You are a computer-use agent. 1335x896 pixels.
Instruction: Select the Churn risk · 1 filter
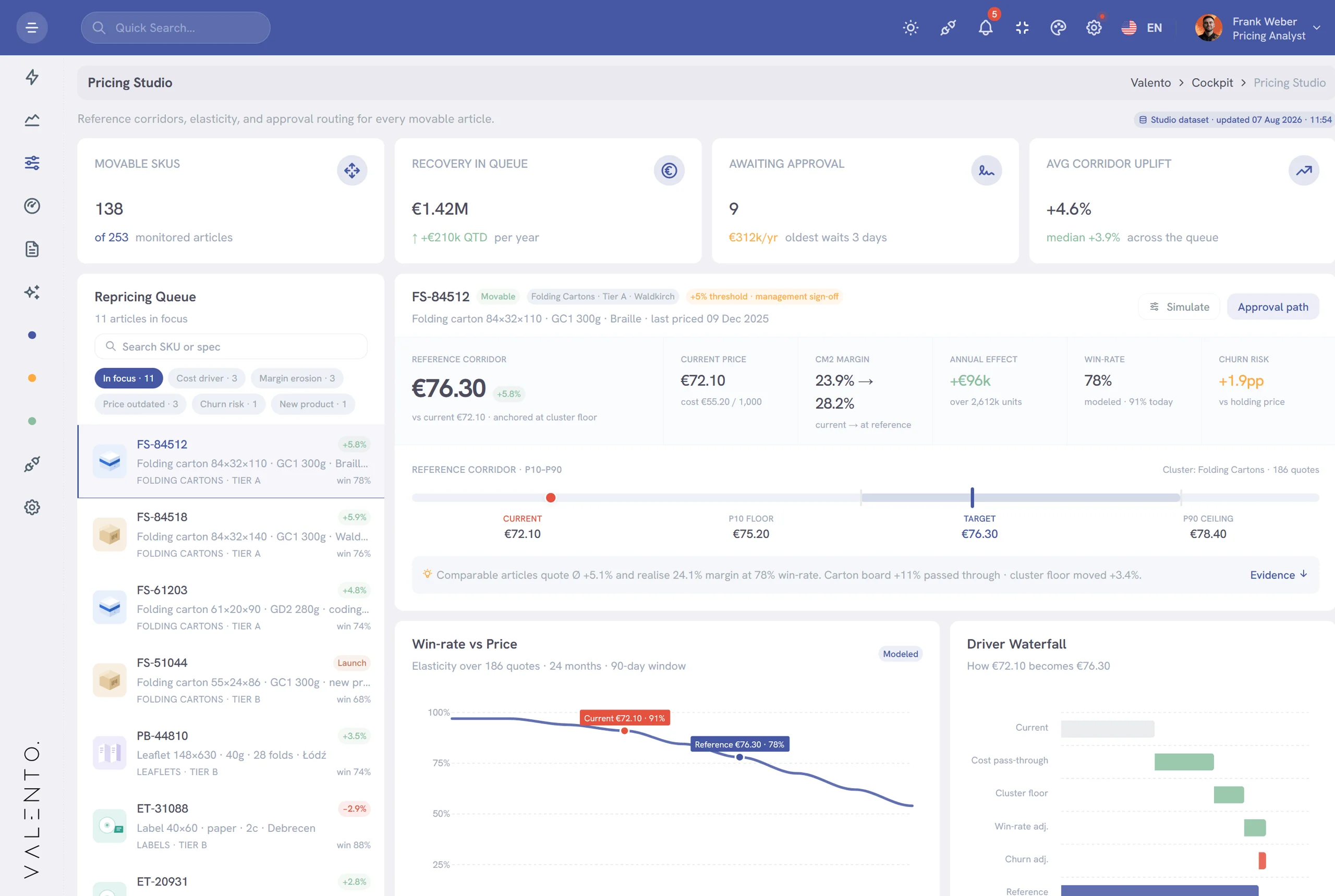coord(228,404)
